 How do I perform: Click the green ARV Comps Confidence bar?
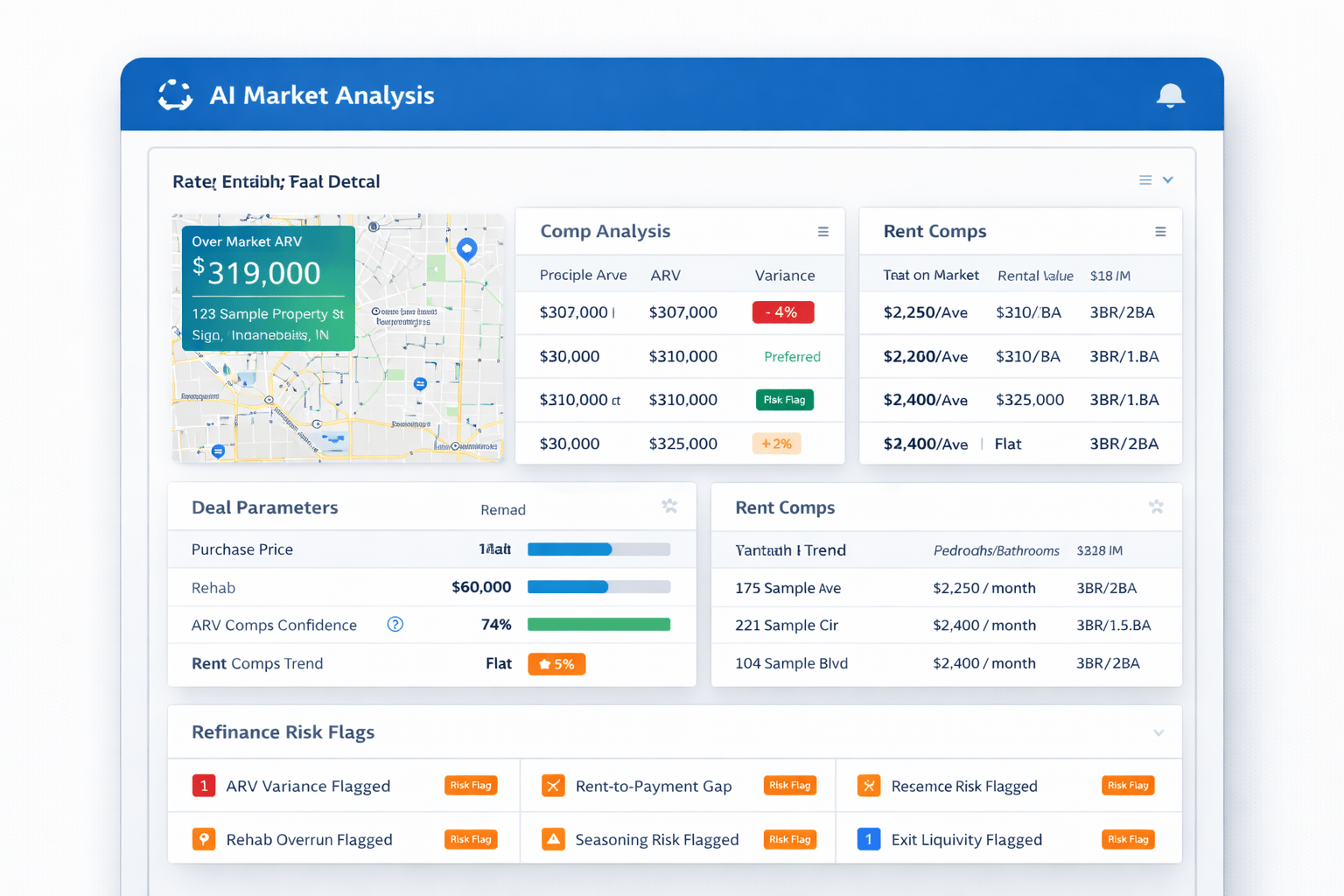(x=599, y=625)
